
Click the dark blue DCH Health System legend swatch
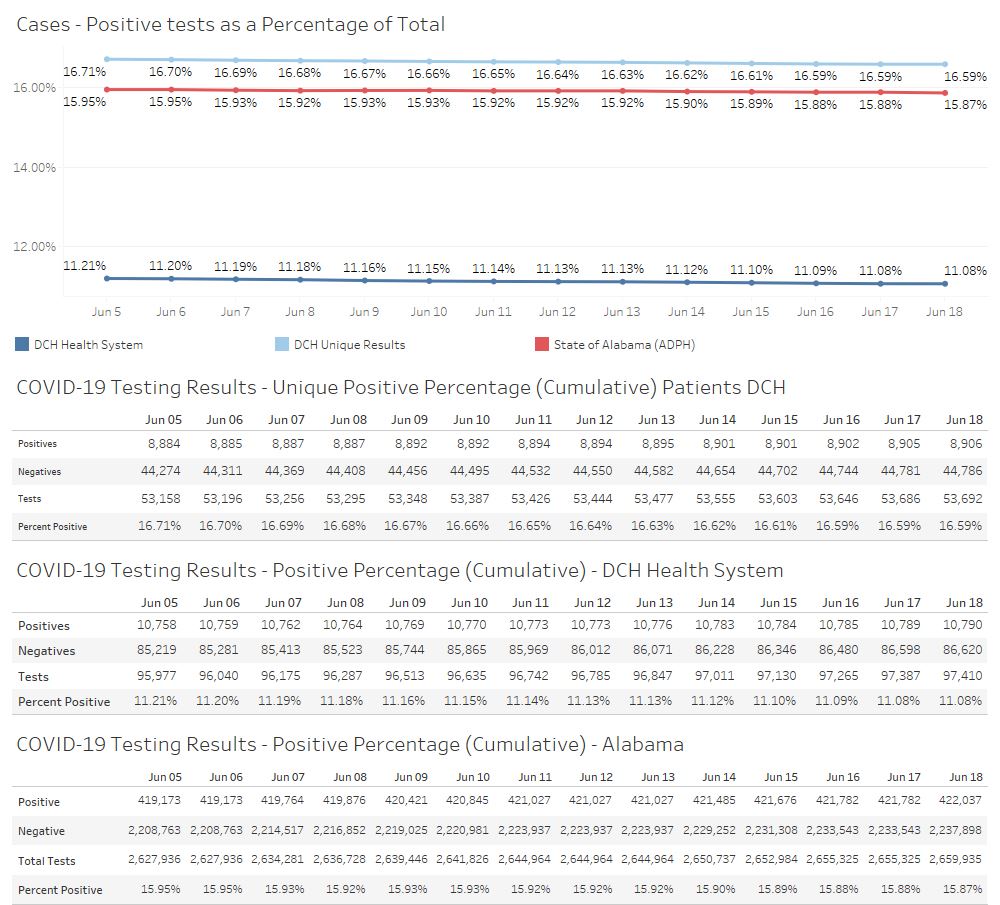coord(22,344)
